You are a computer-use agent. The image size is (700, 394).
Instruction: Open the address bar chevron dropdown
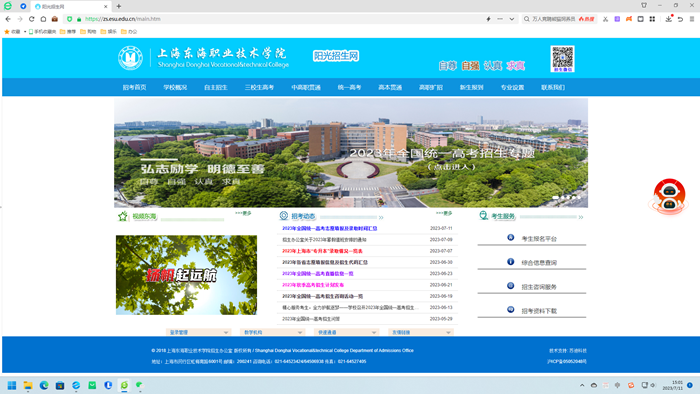click(512, 19)
